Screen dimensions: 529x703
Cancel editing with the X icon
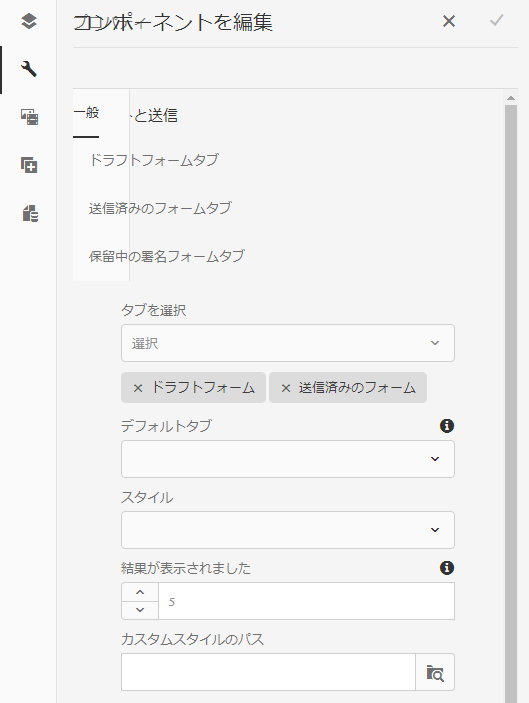[449, 21]
